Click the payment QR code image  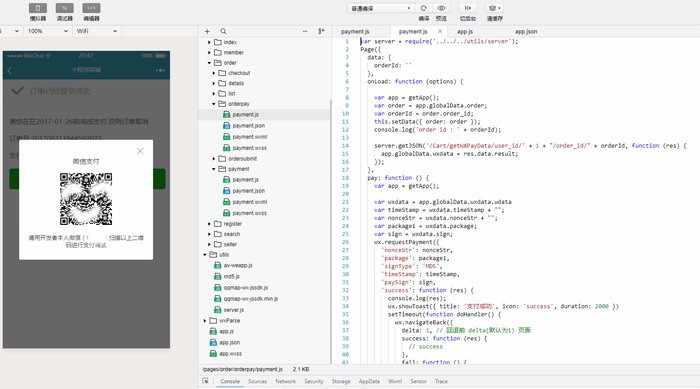pos(86,199)
